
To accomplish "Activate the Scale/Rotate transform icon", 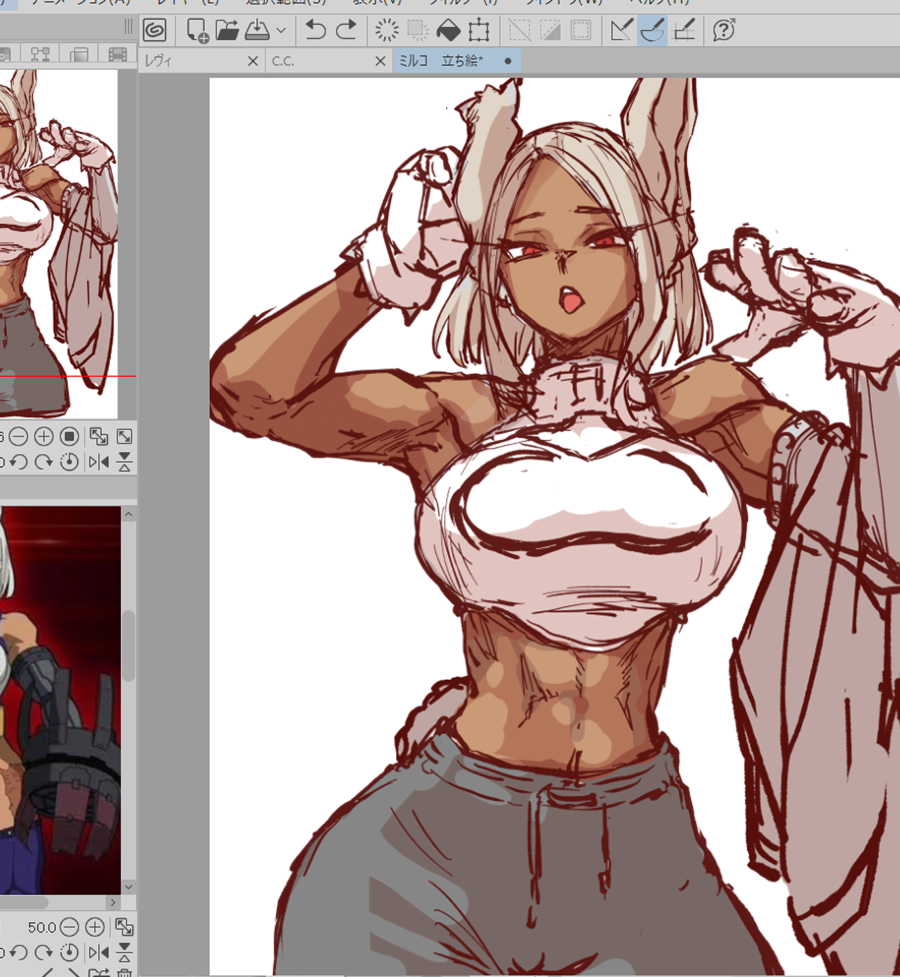I will [x=479, y=30].
